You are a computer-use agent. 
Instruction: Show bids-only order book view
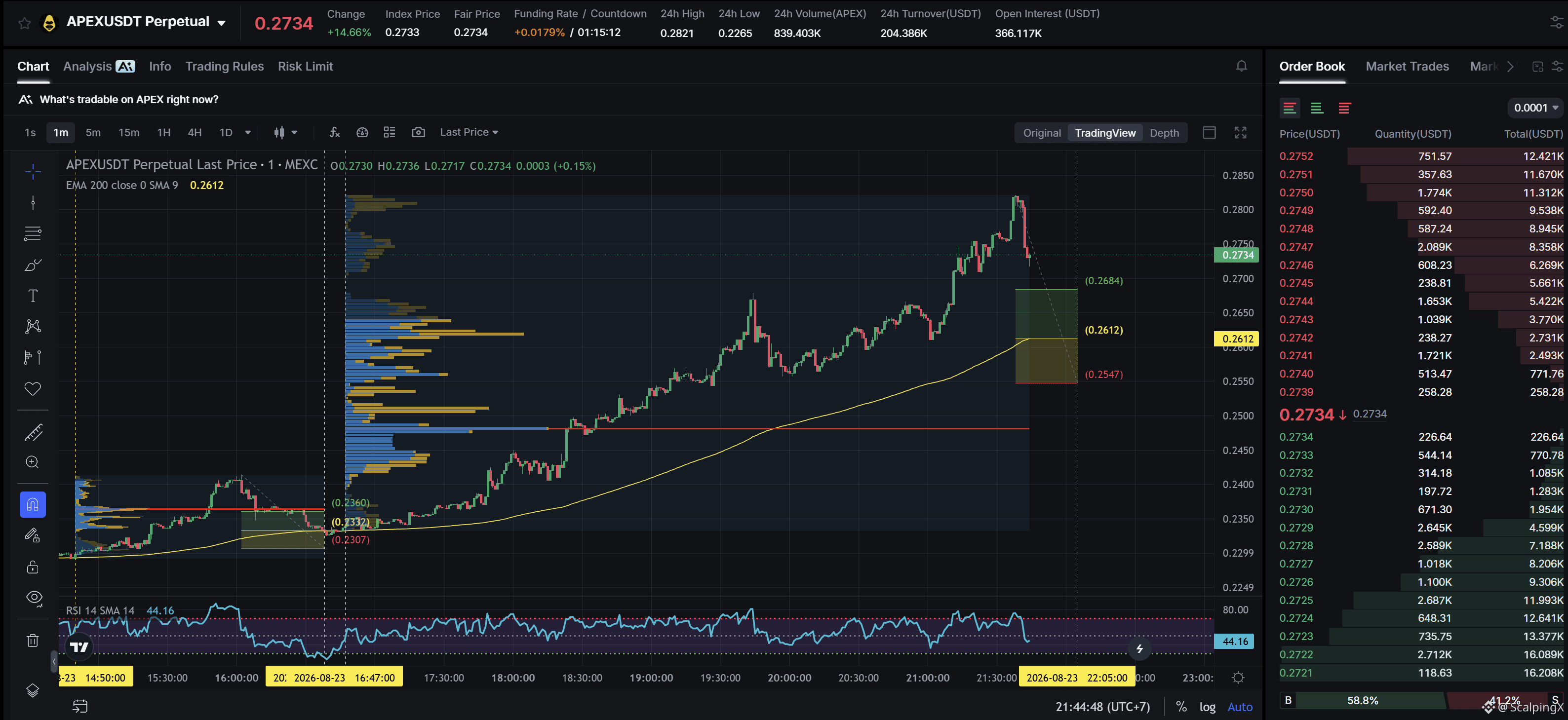pos(1317,108)
